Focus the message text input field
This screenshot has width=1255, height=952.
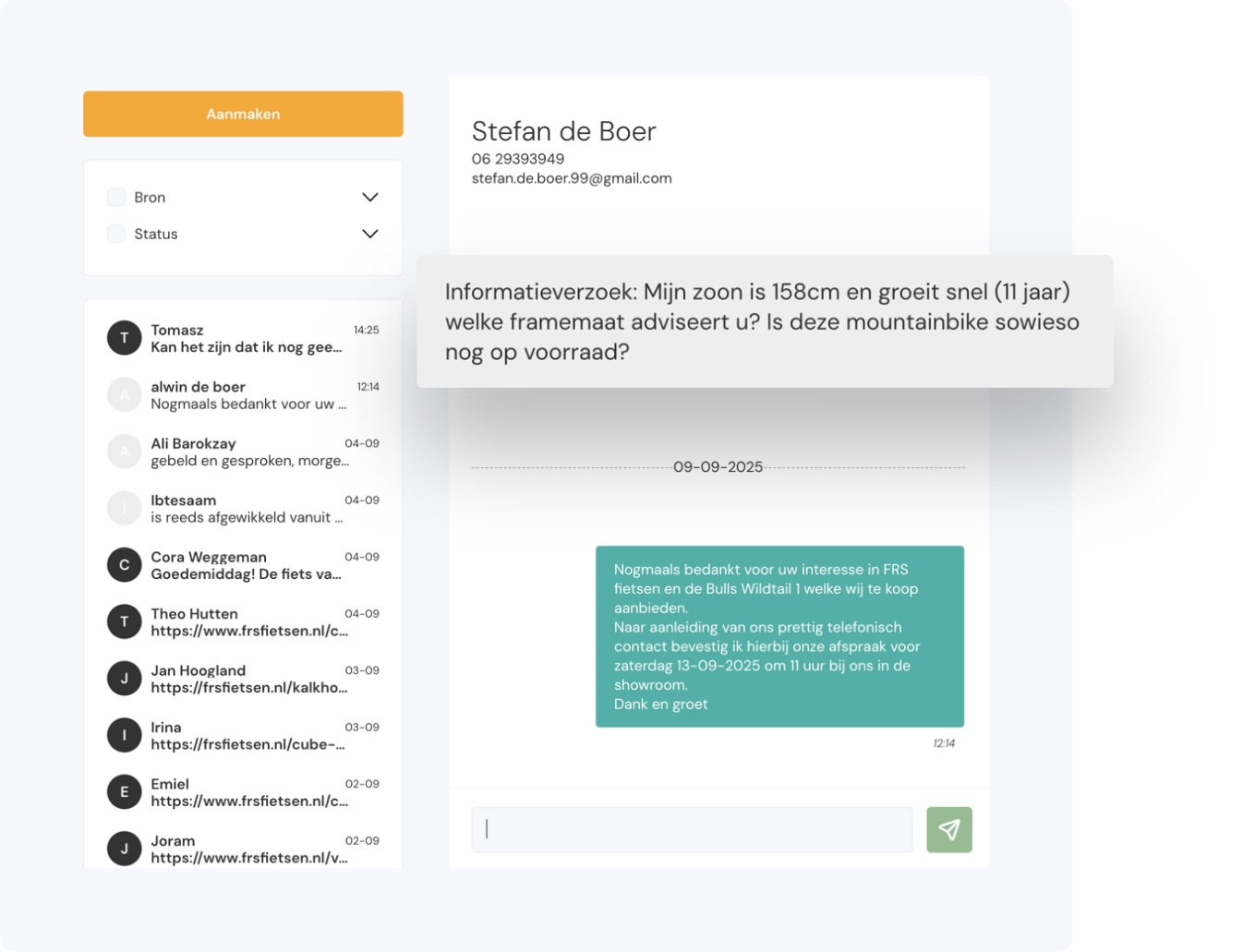point(693,829)
